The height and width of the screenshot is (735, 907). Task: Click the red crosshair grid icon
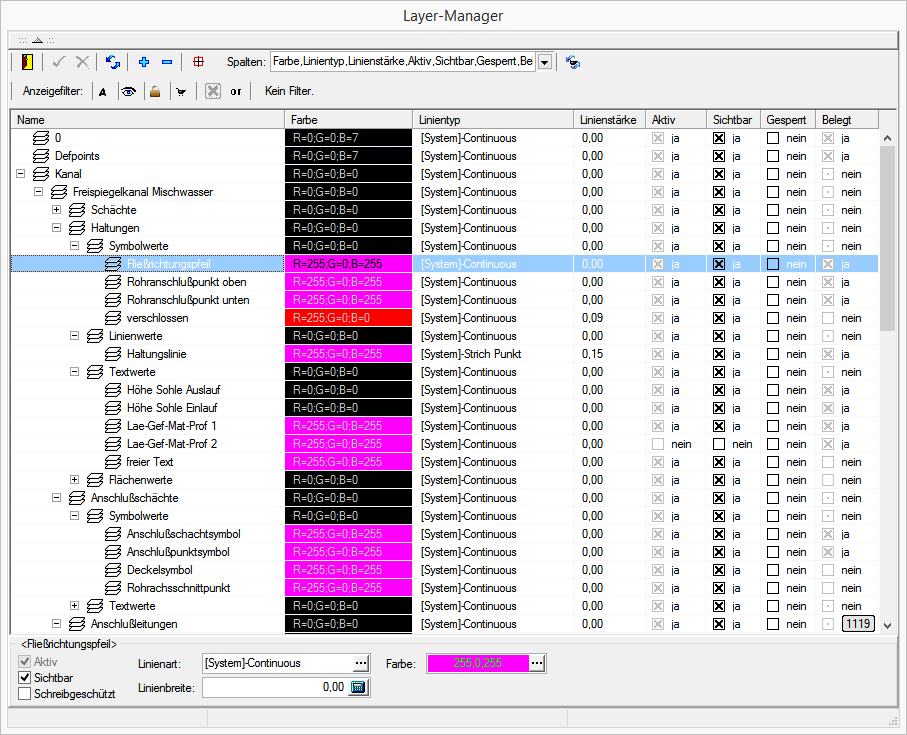click(198, 62)
